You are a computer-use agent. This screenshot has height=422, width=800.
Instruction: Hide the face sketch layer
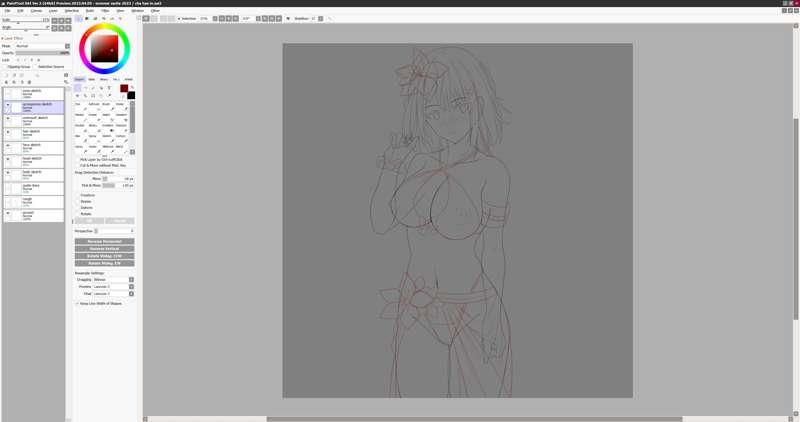tap(8, 145)
